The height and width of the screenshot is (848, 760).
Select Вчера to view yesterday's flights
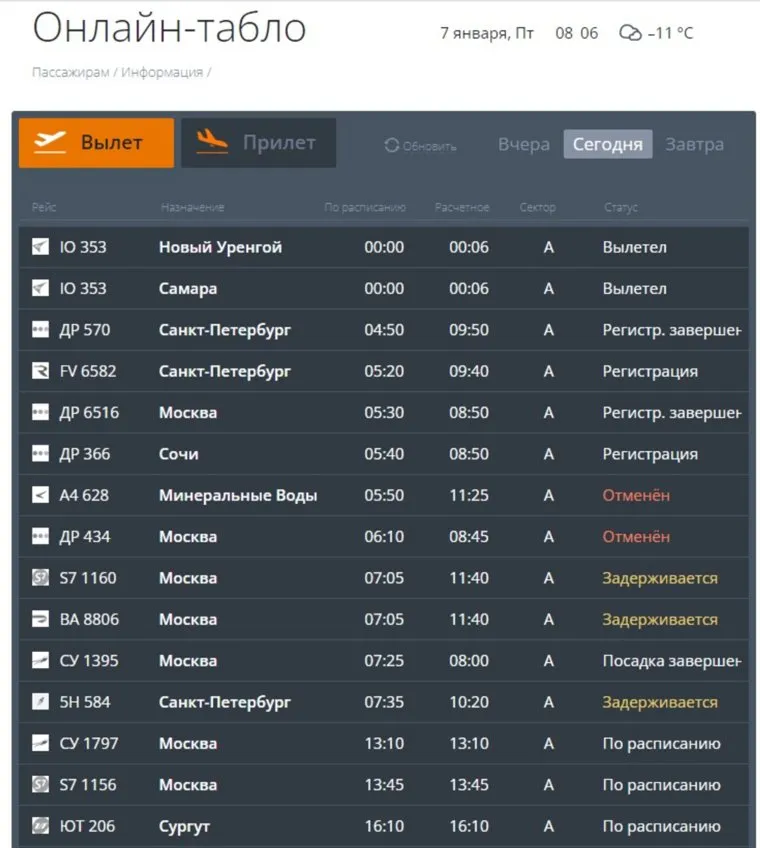[524, 144]
